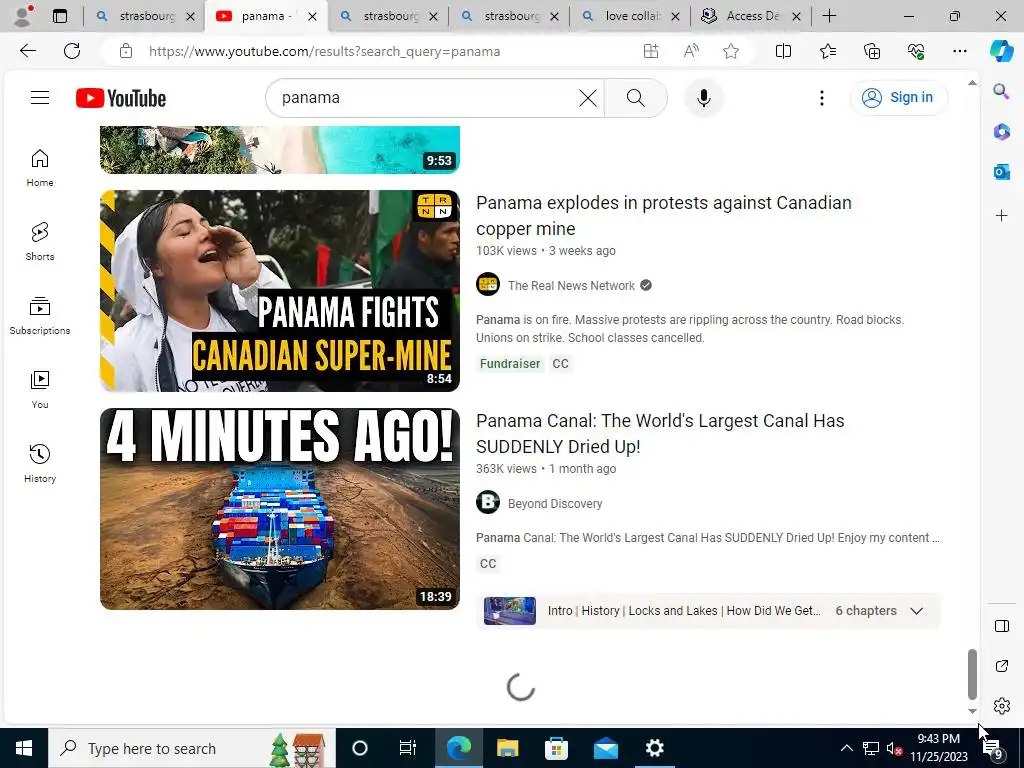Click the Fundraiser badge
Screen dimensions: 1024x768
[x=510, y=364]
